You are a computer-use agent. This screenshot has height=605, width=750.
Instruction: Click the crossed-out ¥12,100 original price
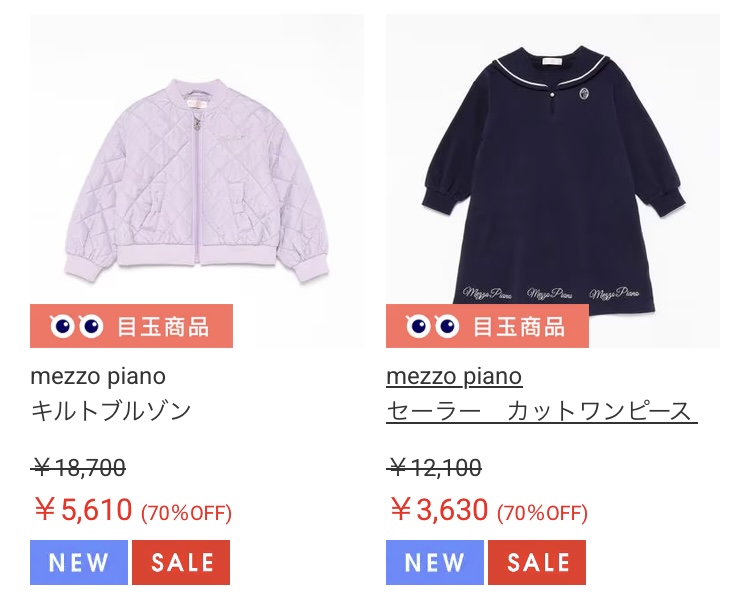(x=434, y=467)
